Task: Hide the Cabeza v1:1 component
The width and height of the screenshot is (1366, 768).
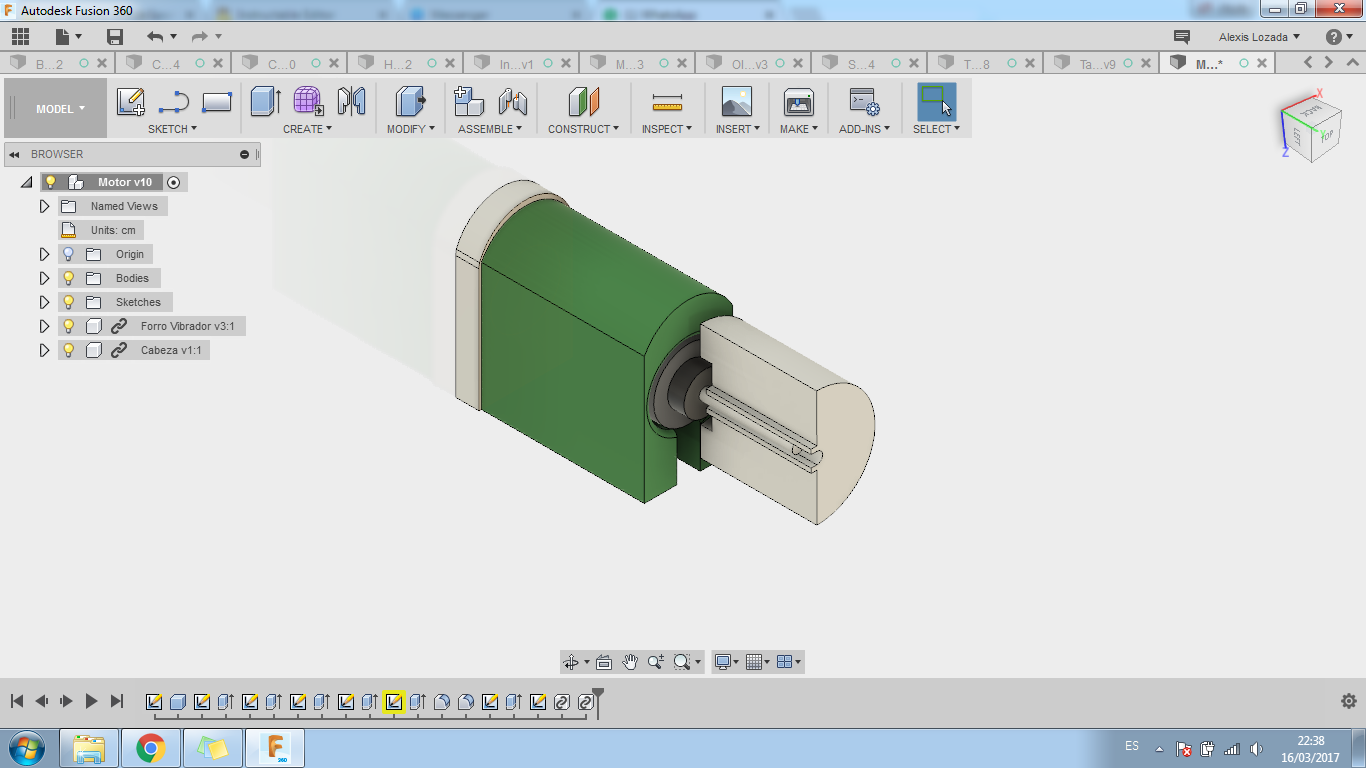Action: (69, 350)
